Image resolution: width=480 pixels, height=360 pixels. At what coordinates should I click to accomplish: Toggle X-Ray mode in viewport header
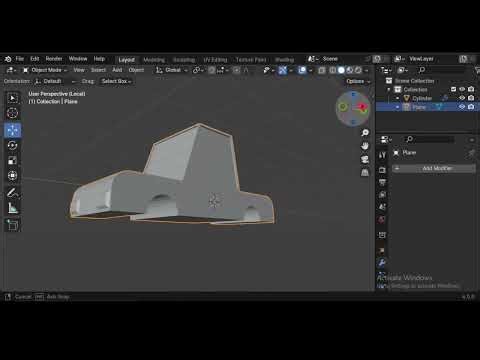[x=322, y=70]
